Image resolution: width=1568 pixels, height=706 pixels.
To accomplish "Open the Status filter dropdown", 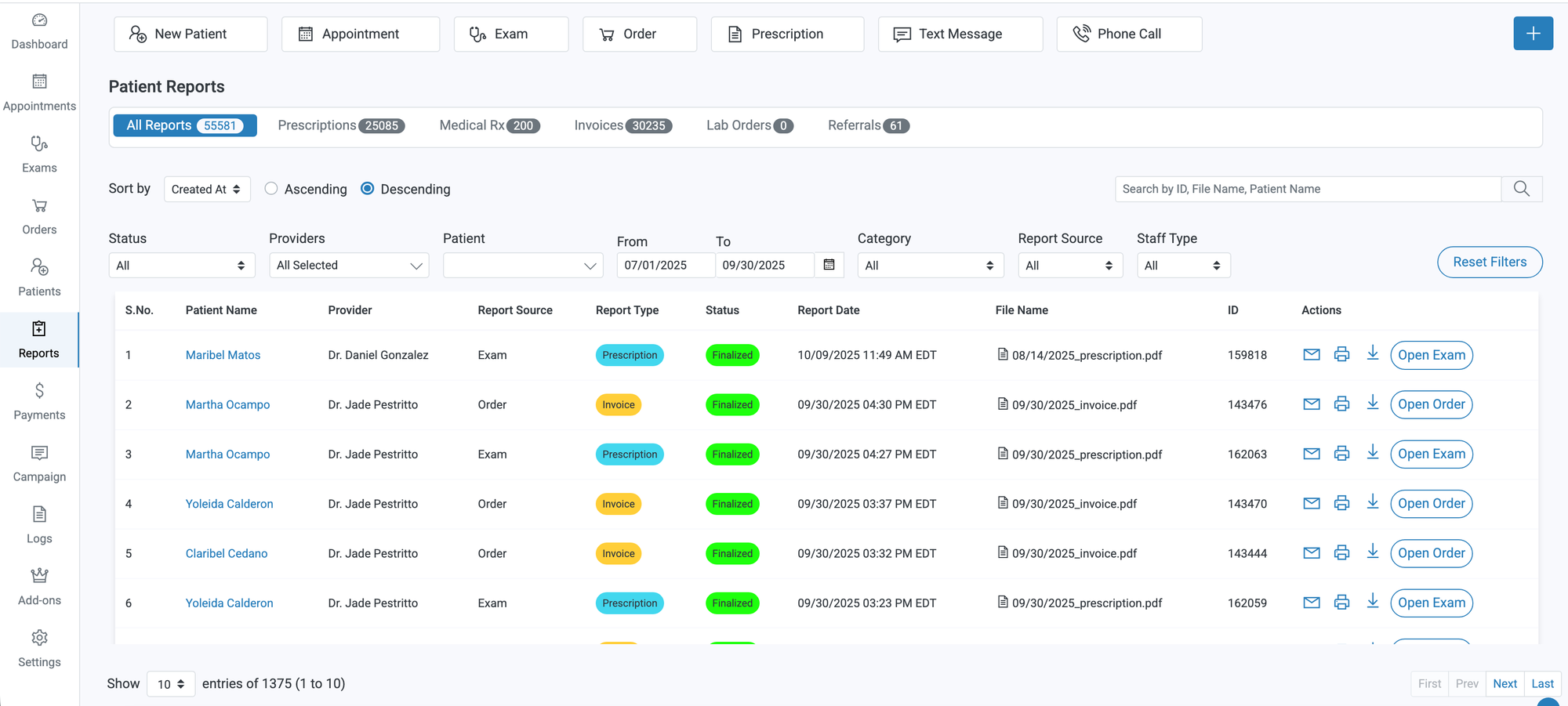I will [x=182, y=266].
